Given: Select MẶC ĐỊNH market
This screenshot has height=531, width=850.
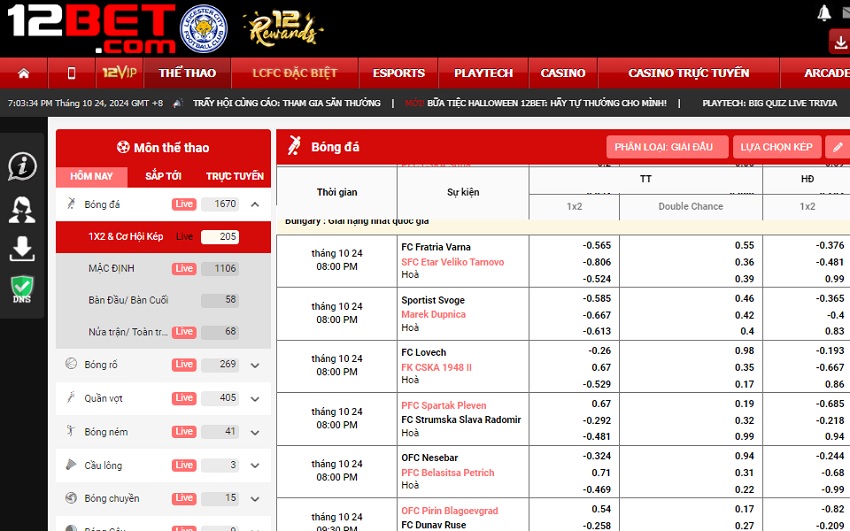Looking at the screenshot, I should pos(163,268).
